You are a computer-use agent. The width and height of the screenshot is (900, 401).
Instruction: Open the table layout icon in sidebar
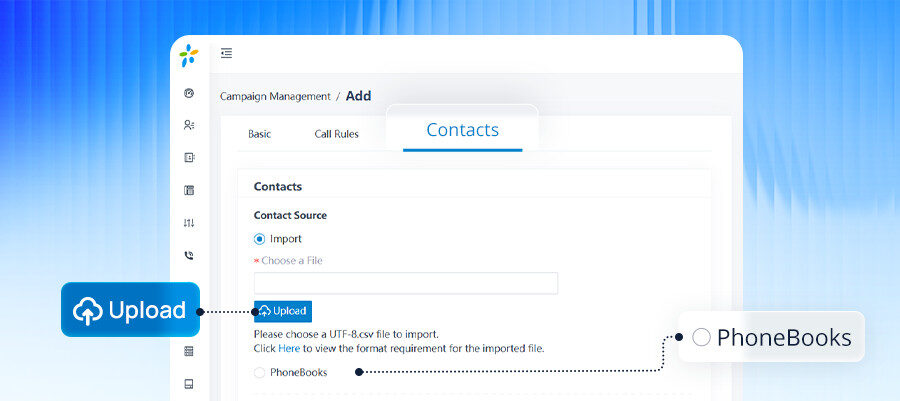tap(189, 190)
